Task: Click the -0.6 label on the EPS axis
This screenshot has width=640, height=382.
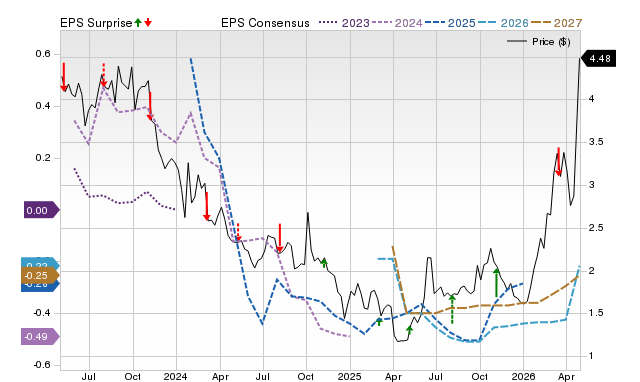Action: (x=42, y=364)
